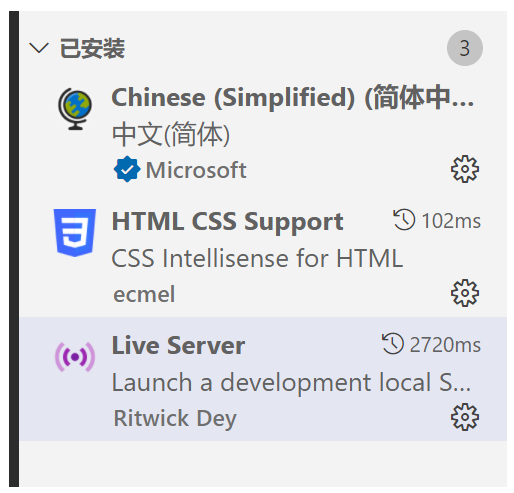
Task: Click the ecmel publisher name
Action: (144, 294)
